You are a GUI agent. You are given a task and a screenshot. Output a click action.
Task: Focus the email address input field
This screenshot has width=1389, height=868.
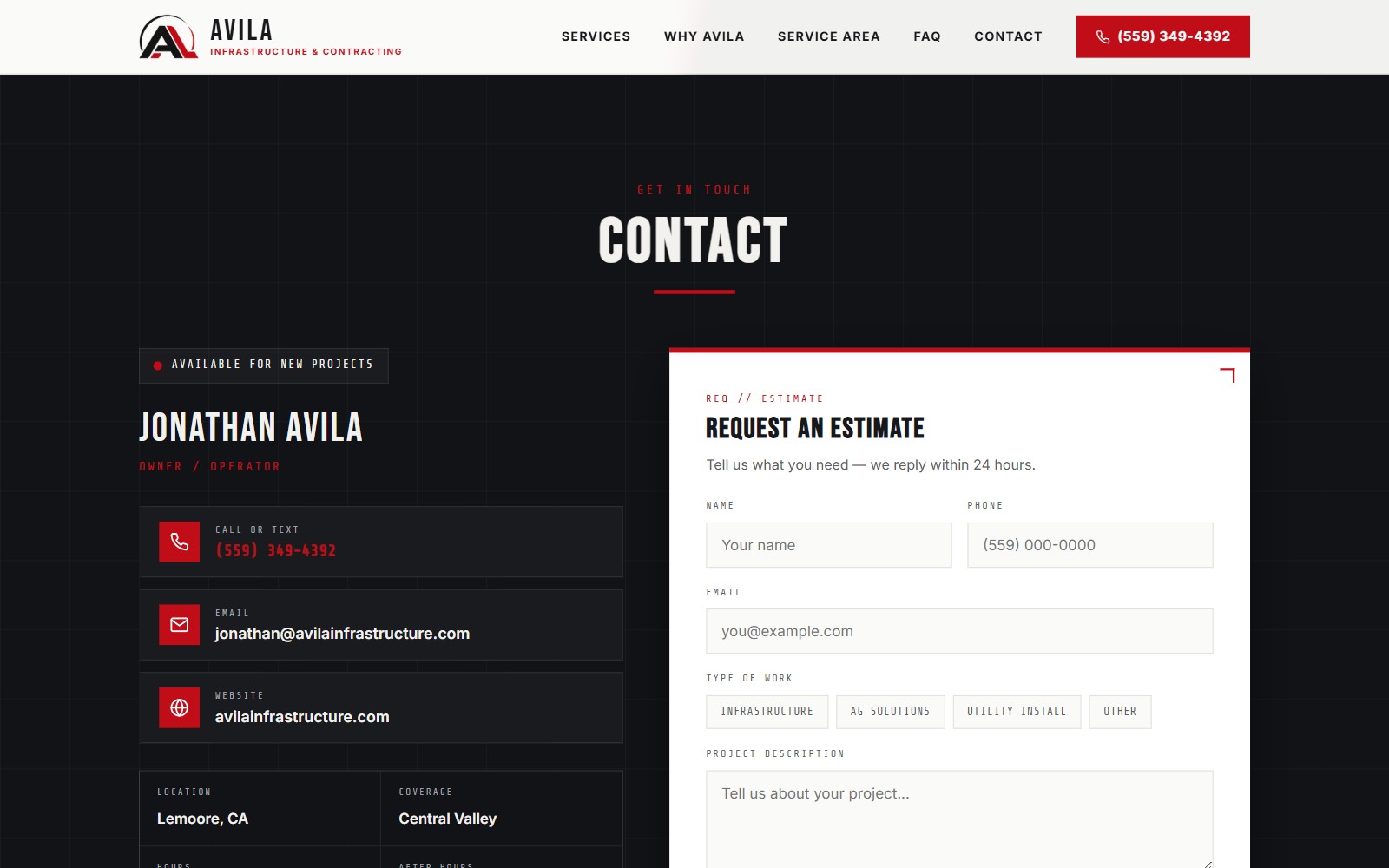click(959, 631)
